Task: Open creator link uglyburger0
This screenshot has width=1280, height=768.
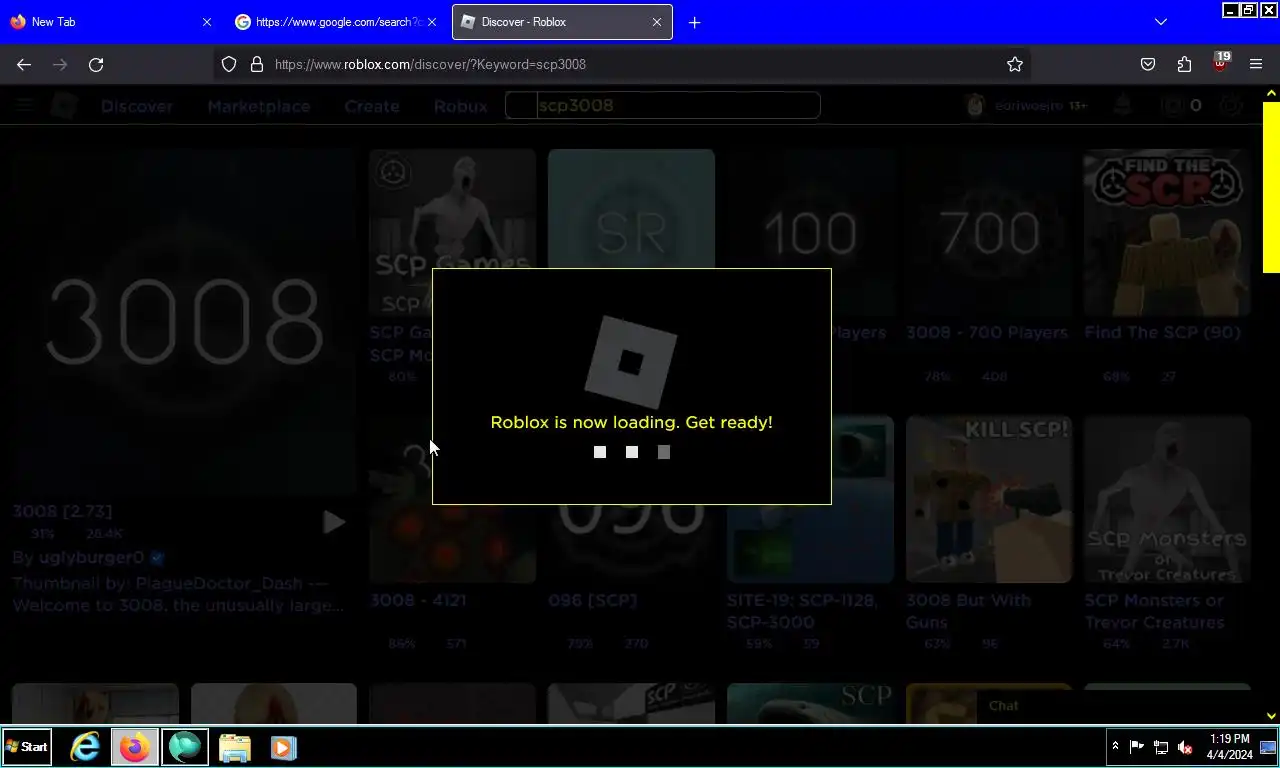Action: [92, 557]
